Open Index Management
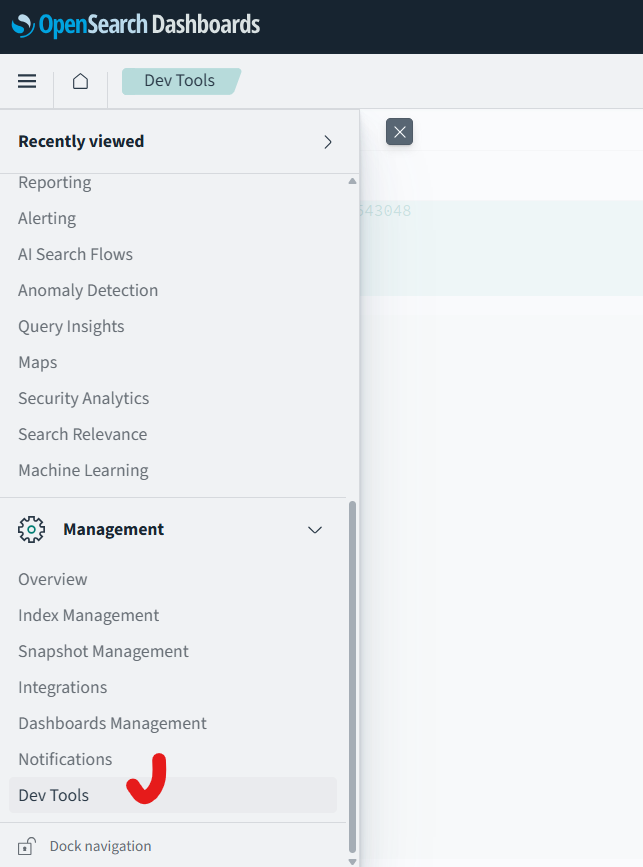This screenshot has width=643, height=867. (88, 615)
